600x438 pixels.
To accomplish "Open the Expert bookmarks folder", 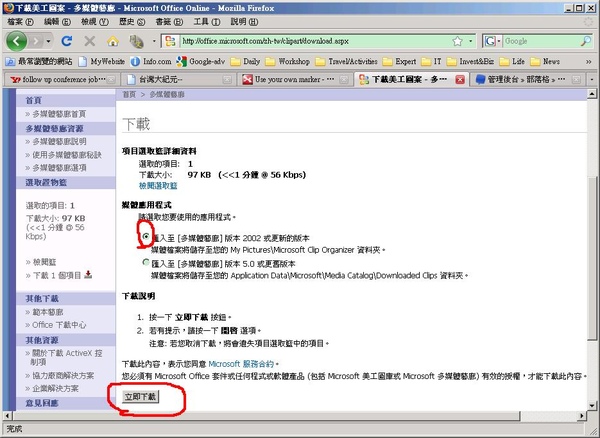I will point(399,61).
